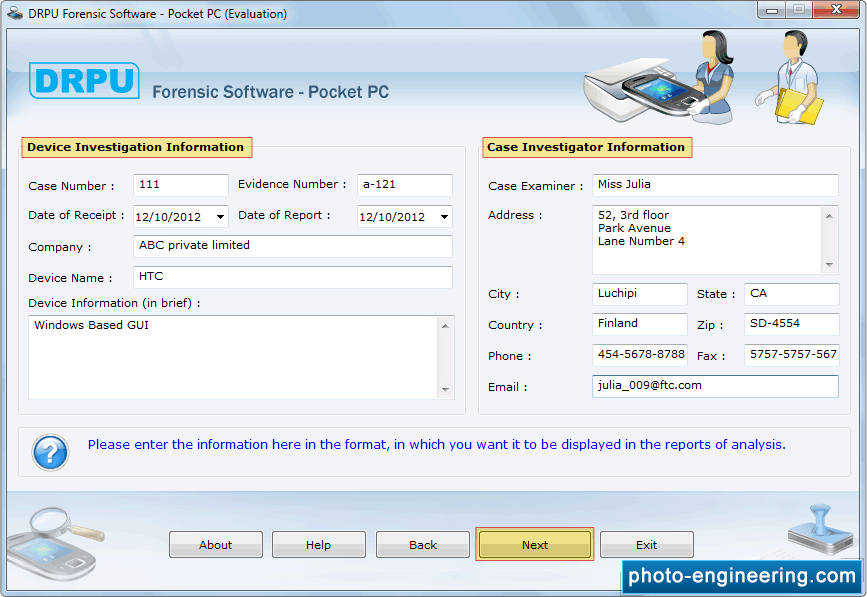Click the rubber stamp icon
867x597 pixels.
[820, 530]
